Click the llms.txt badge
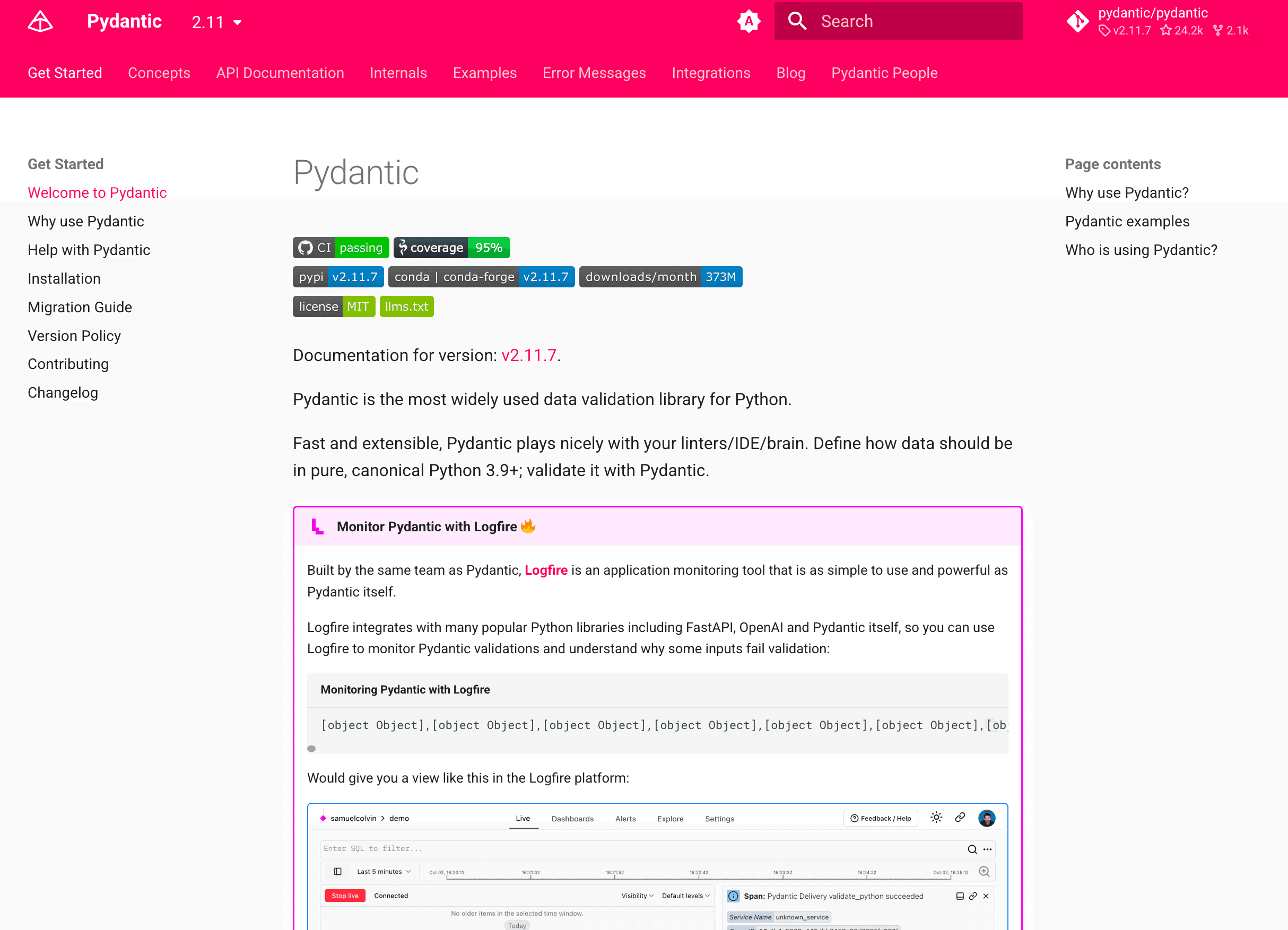 [407, 306]
